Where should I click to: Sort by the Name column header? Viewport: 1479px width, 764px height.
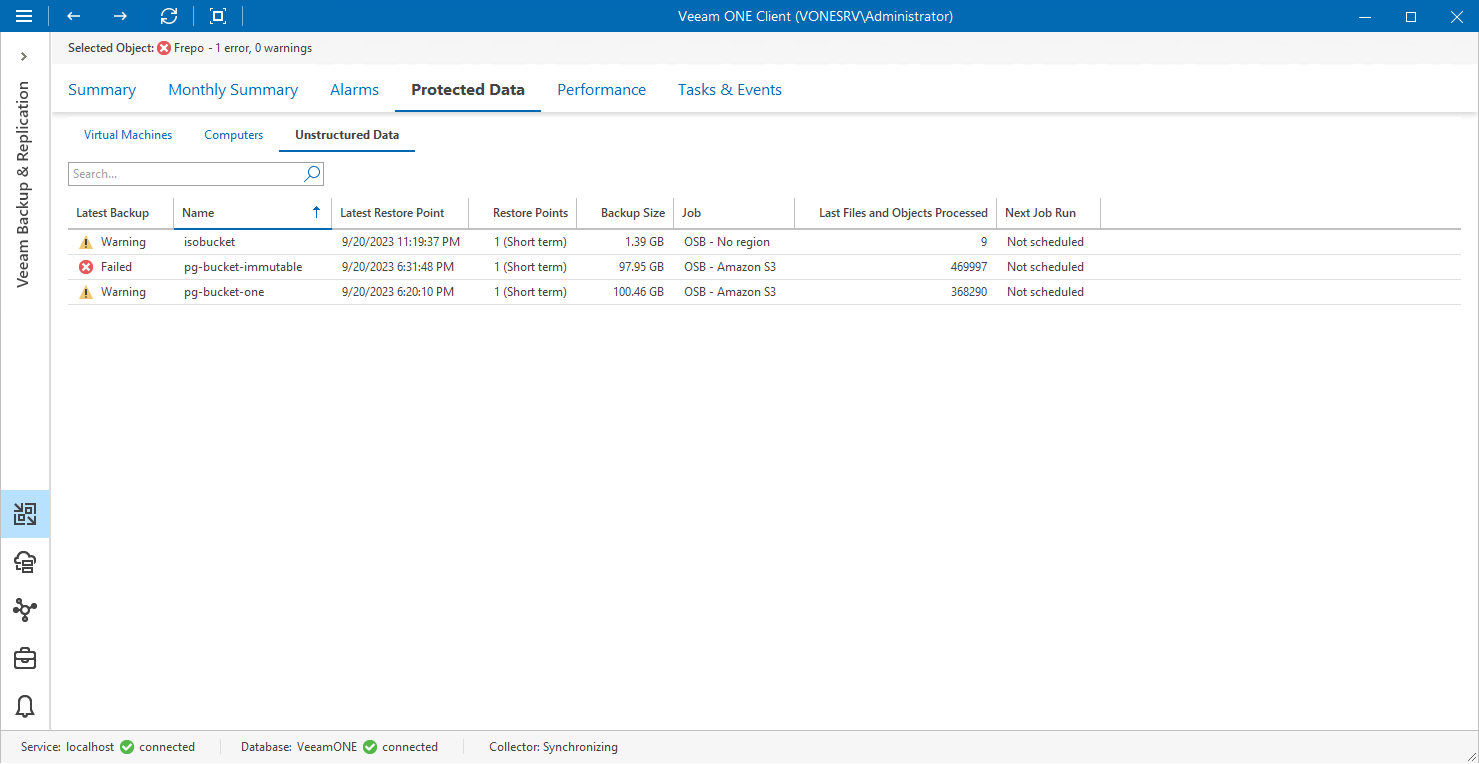point(198,213)
